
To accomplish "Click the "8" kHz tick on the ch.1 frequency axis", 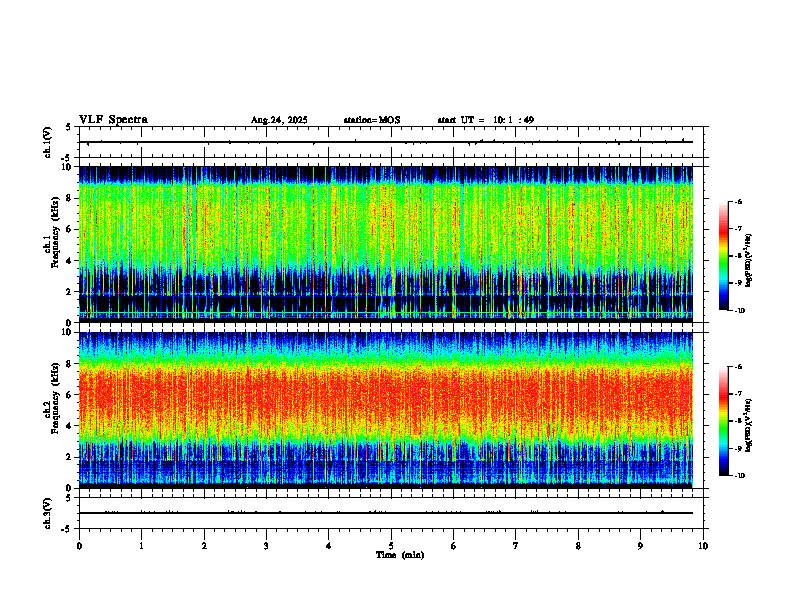I will point(69,198).
